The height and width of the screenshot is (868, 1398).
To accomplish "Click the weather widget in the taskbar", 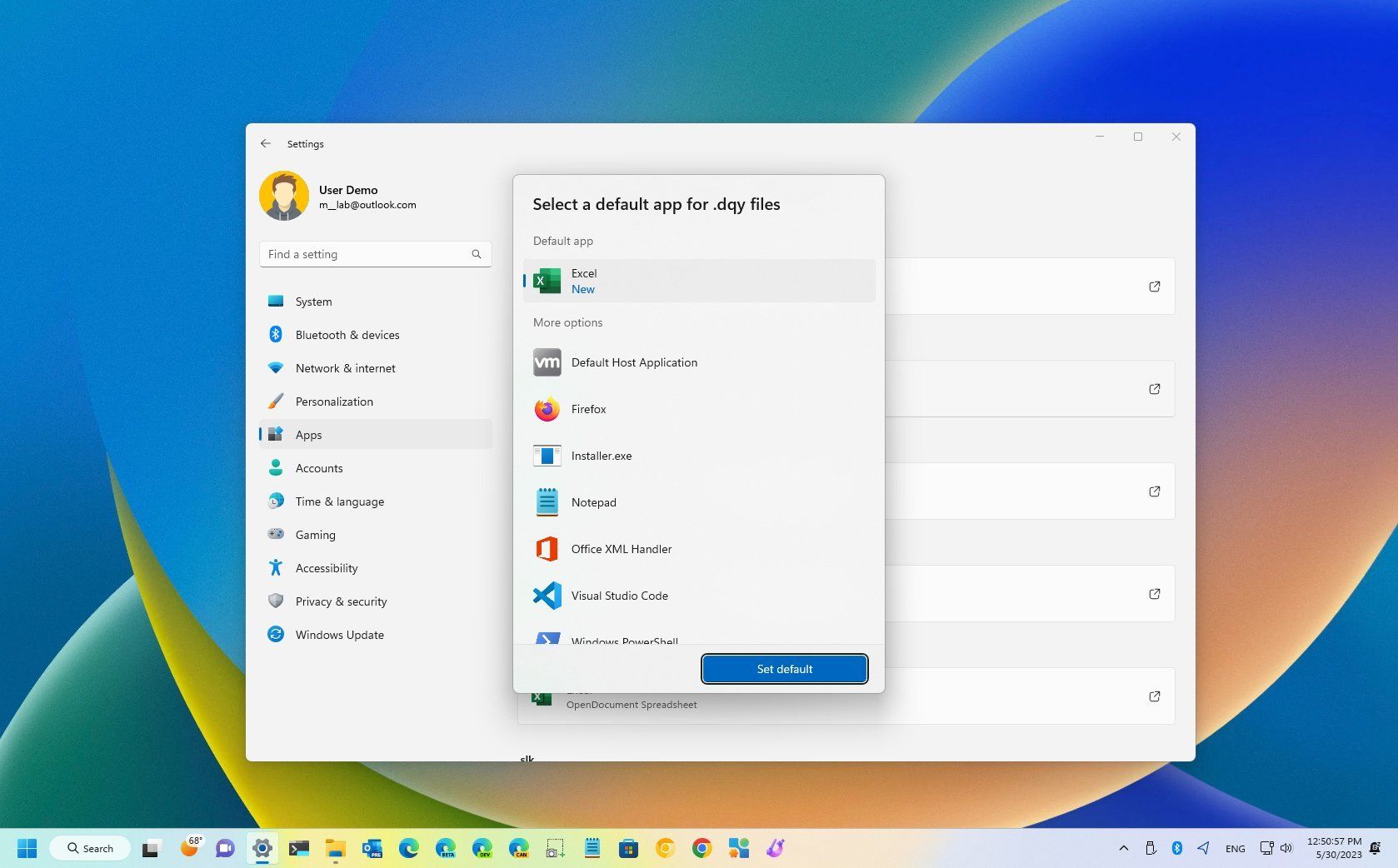I will 192,848.
